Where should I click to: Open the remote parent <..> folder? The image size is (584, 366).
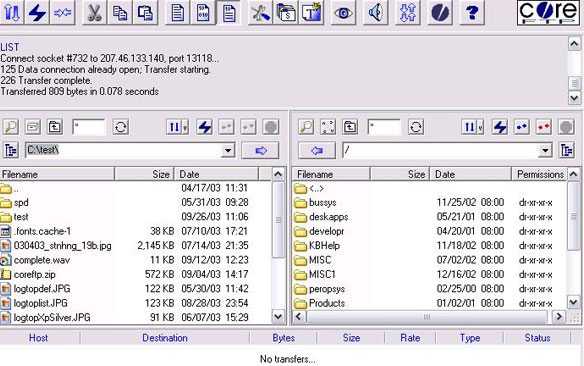pyautogui.click(x=317, y=188)
